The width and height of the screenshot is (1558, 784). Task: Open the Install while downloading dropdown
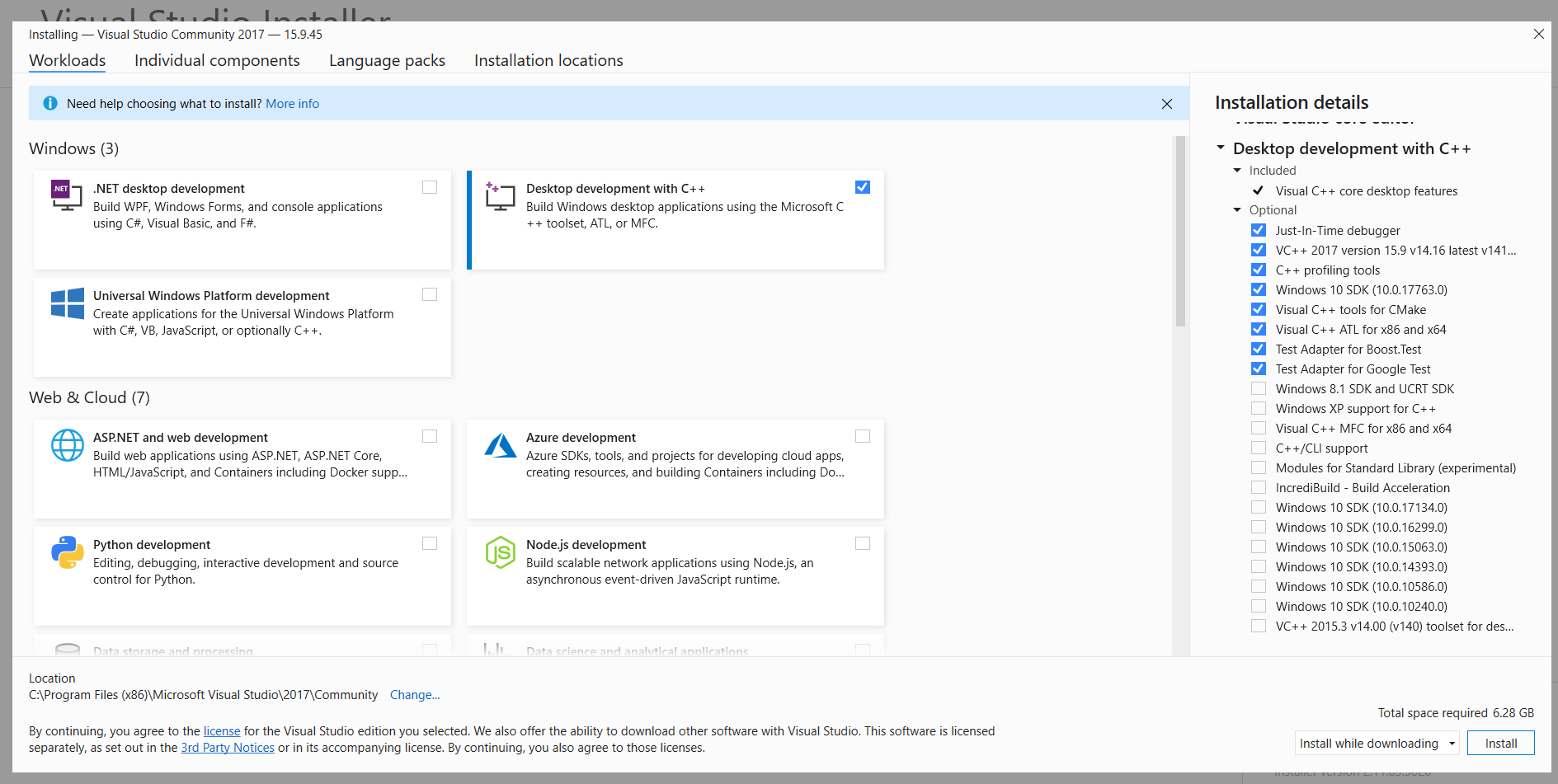point(1377,743)
